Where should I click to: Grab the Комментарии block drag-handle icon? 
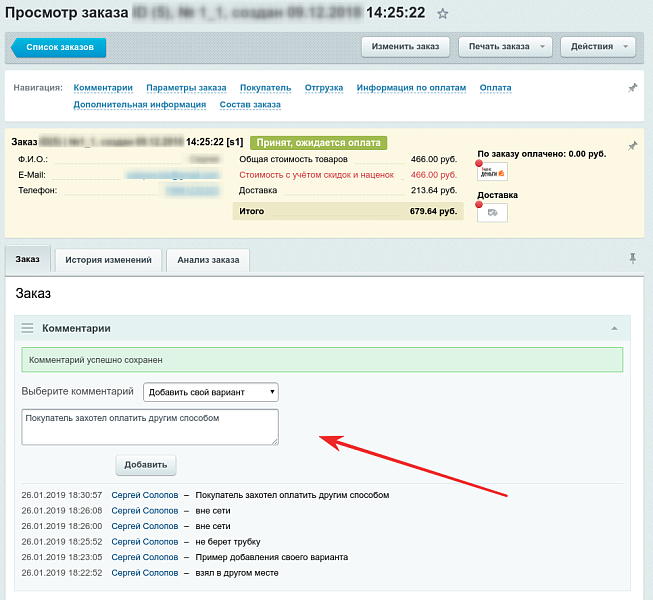(28, 328)
